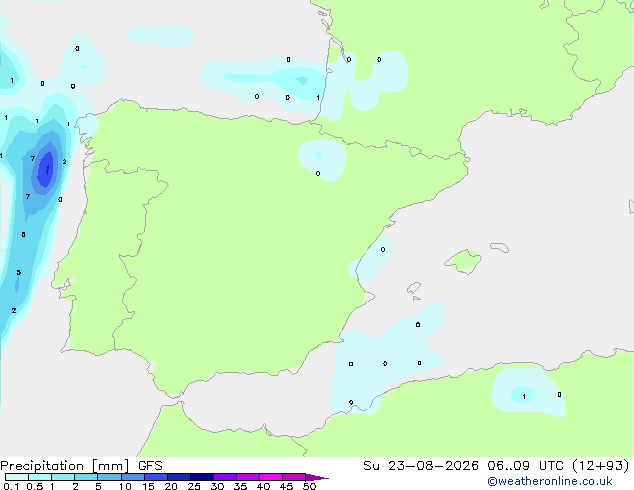The image size is (634, 490).
Task: Click the '50' legend scale label
Action: point(309,486)
